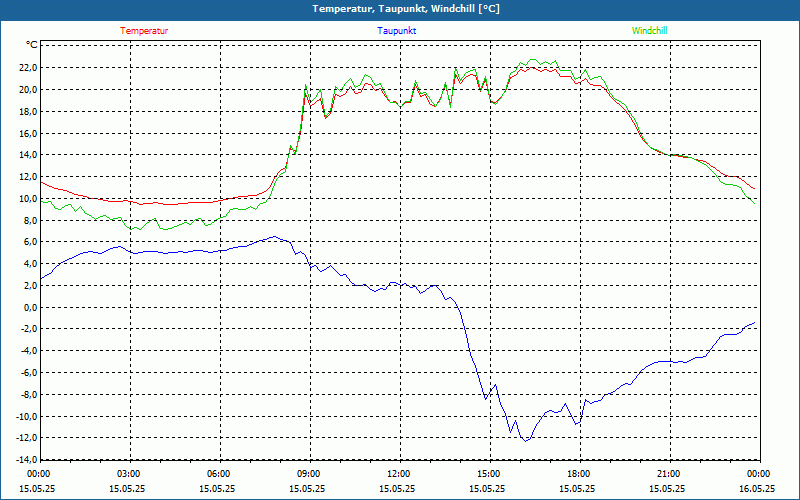Click the 20,0 y-axis value

[x=28, y=90]
